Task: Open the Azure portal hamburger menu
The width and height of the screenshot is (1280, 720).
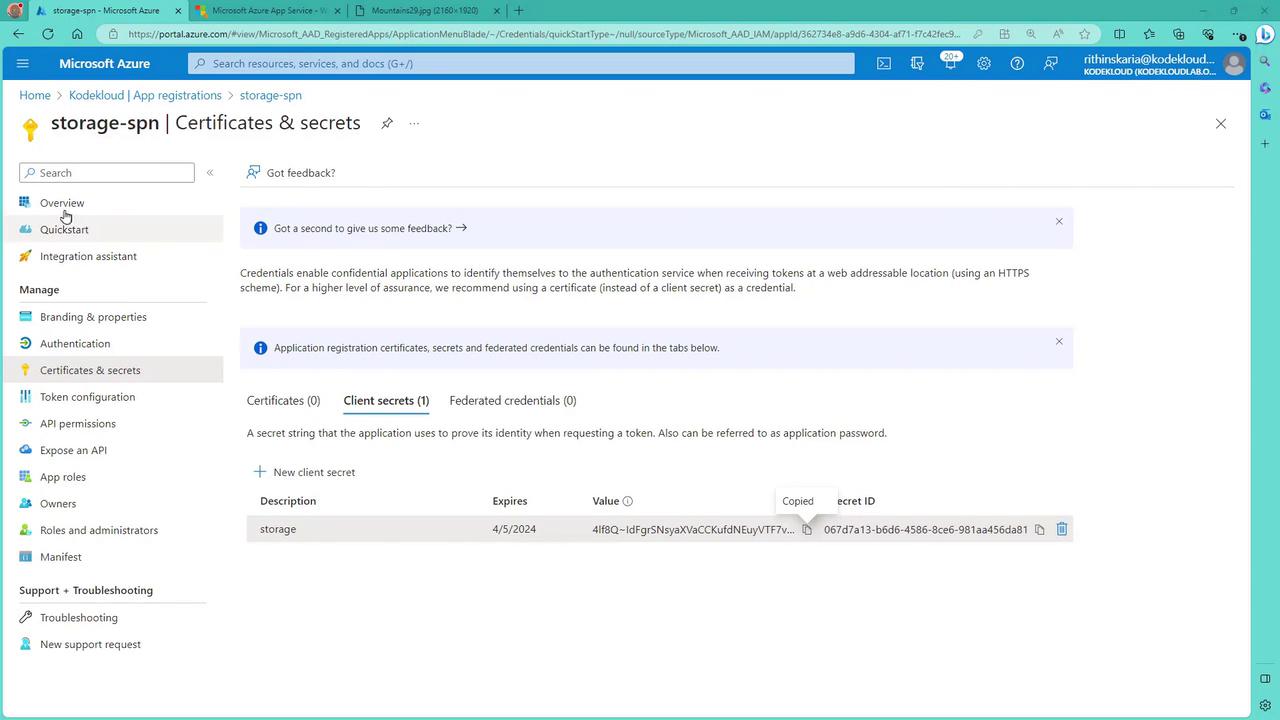Action: point(23,63)
